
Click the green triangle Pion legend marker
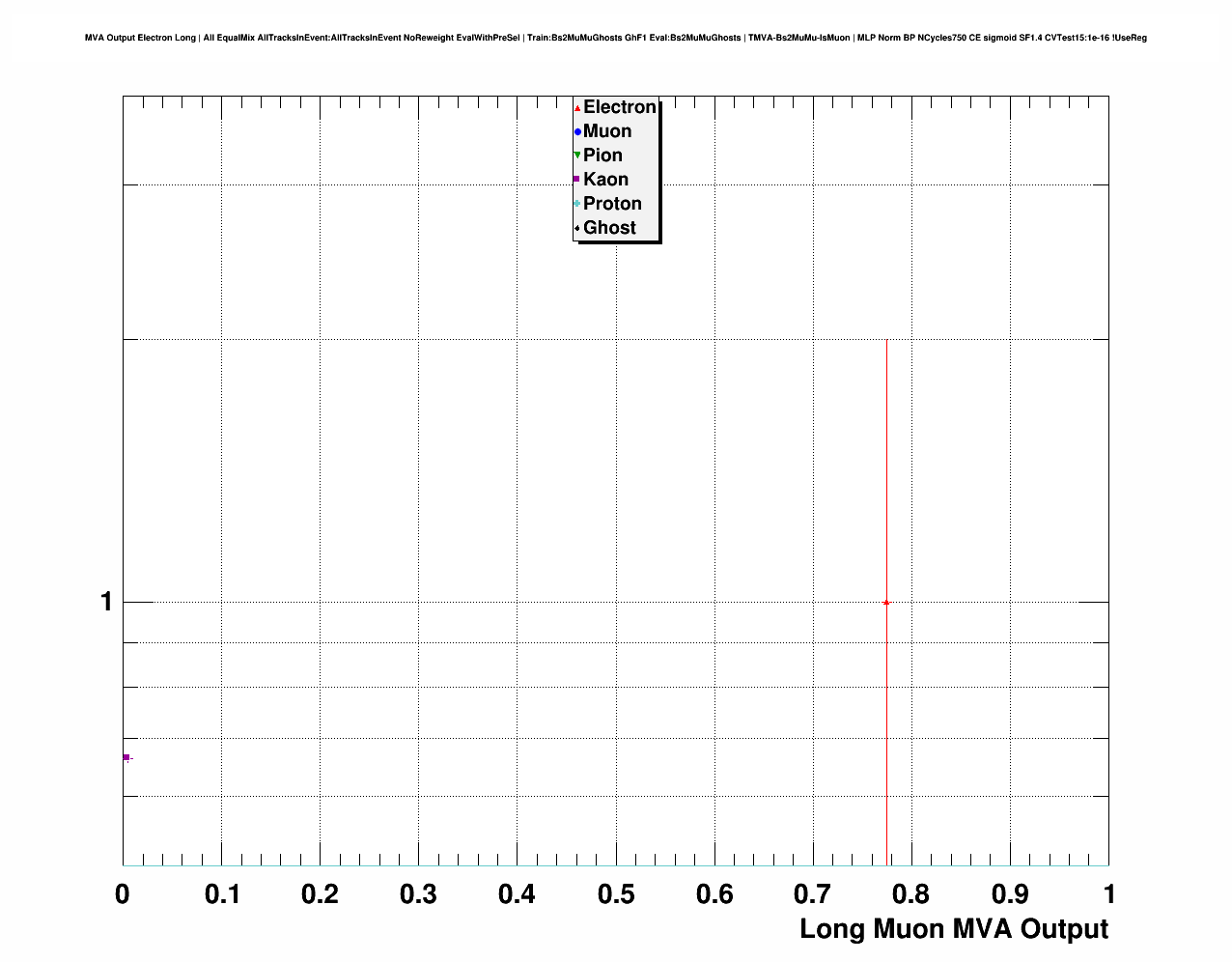pos(577,156)
